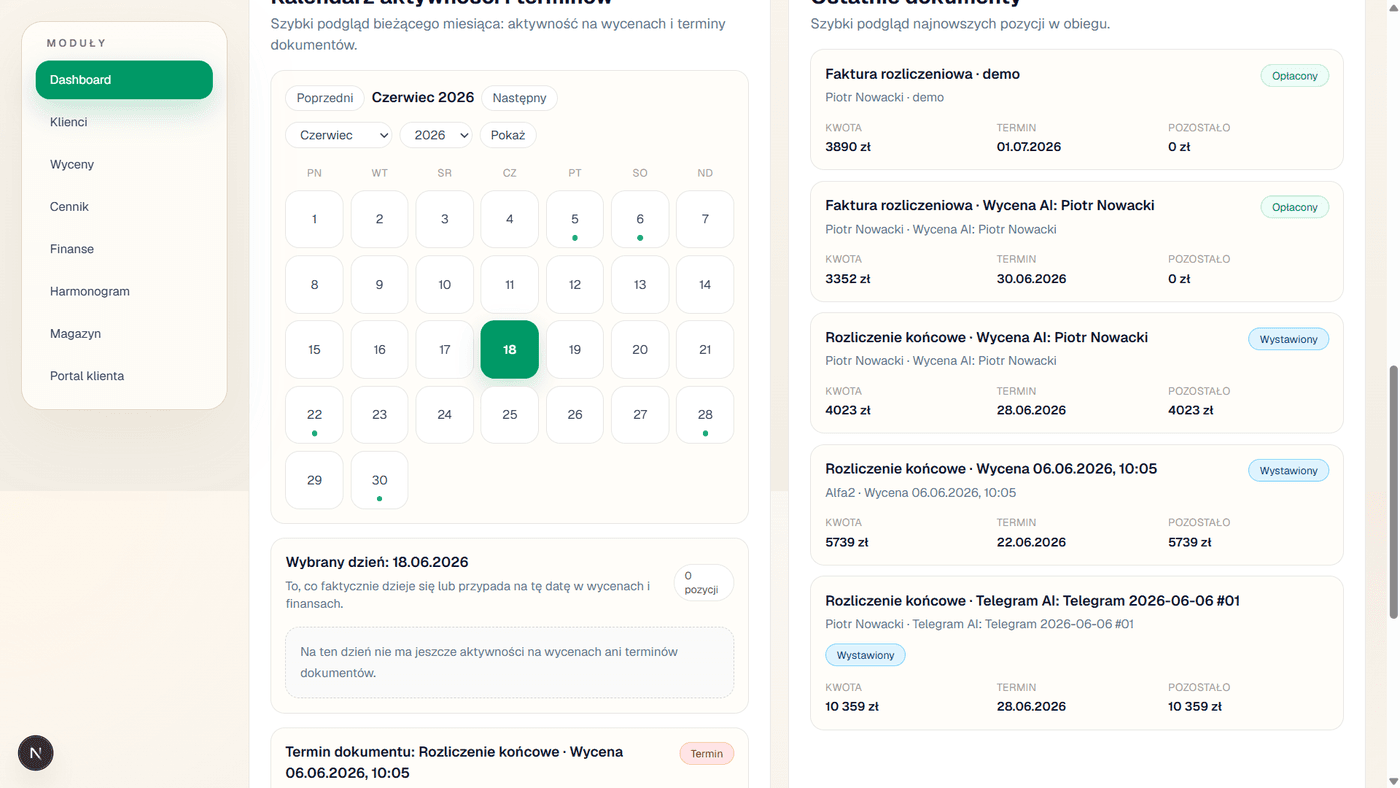Click the Termin badge on the document deadline card

707,754
